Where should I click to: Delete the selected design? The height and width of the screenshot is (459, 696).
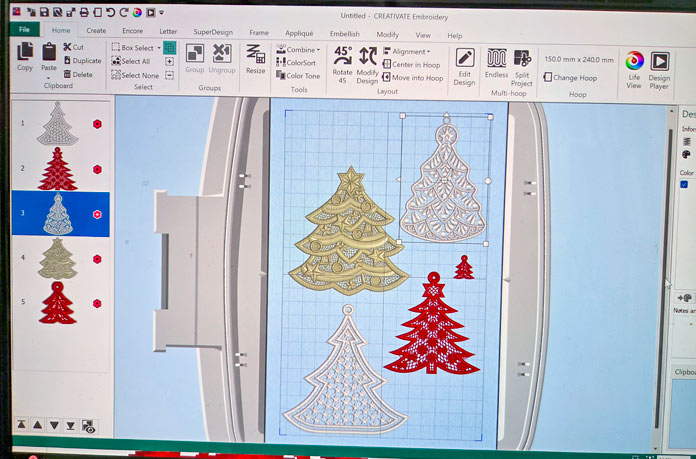pyautogui.click(x=78, y=74)
